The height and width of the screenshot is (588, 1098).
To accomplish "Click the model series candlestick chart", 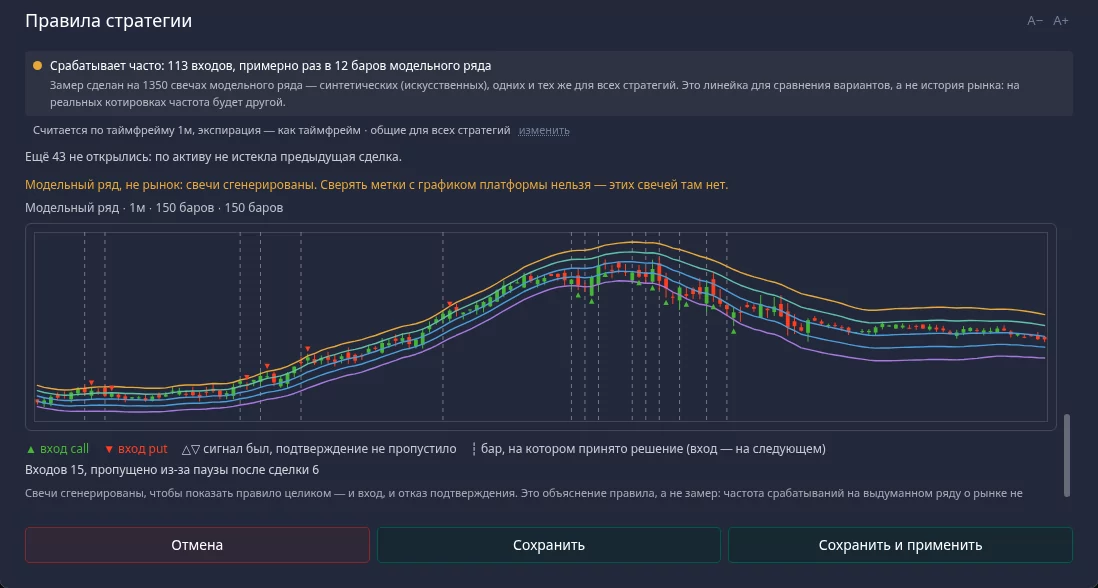I will point(541,327).
